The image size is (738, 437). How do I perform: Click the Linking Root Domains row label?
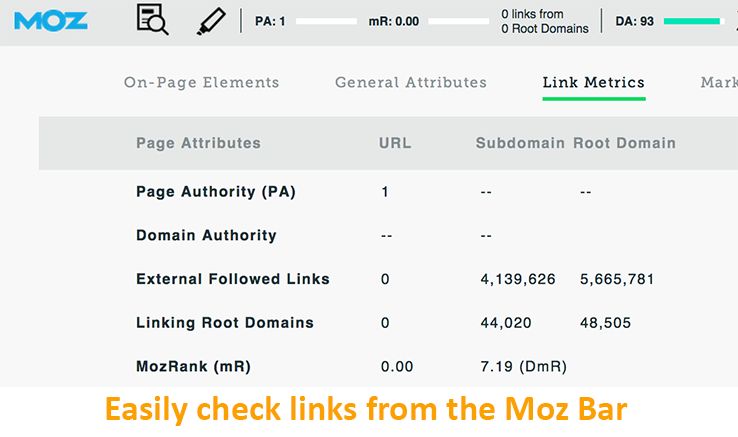(x=225, y=323)
